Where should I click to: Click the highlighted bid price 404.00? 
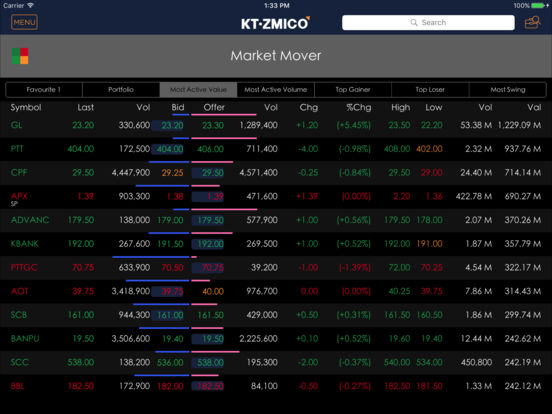(169, 149)
